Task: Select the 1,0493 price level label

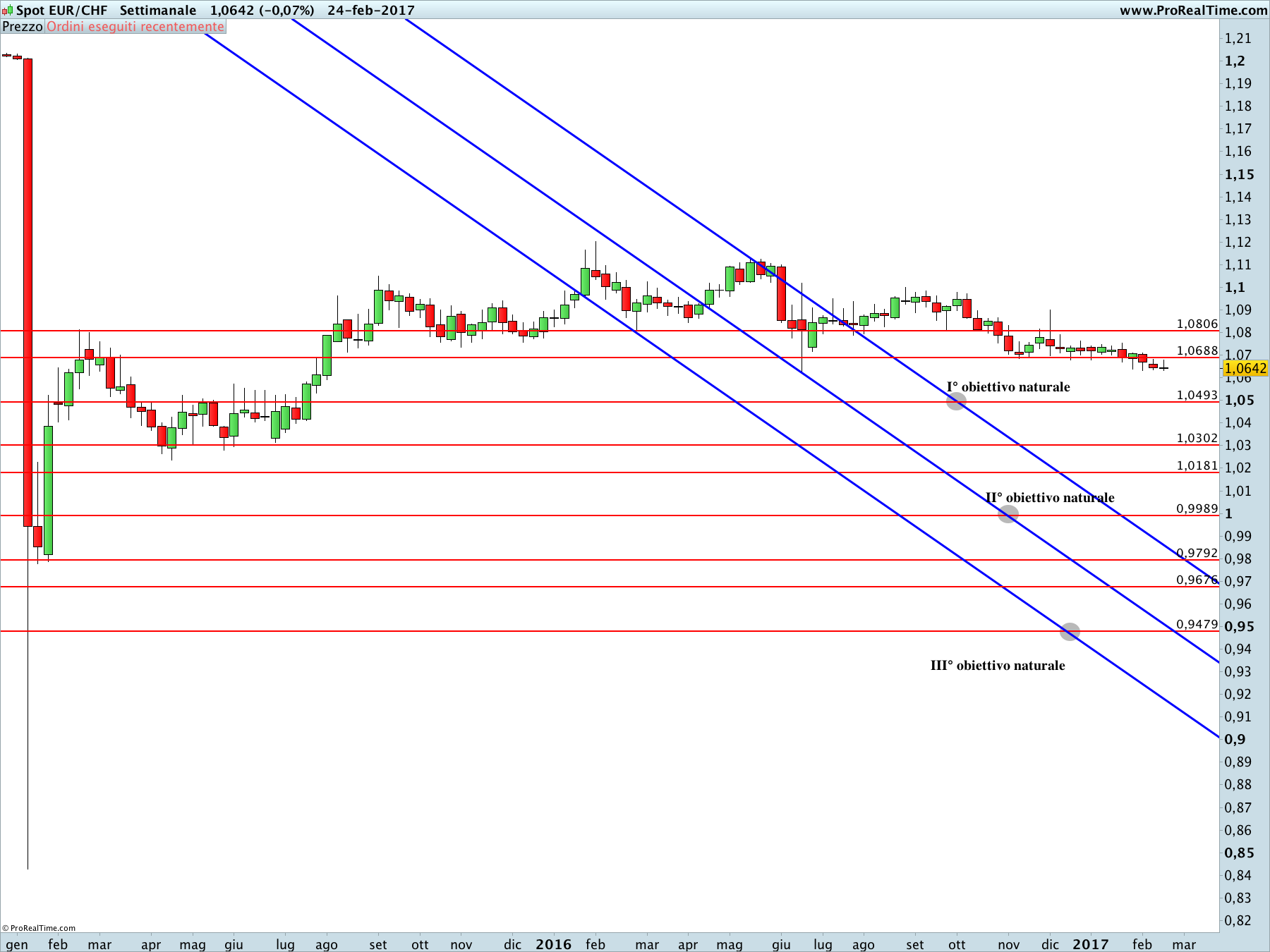Action: 1197,395
